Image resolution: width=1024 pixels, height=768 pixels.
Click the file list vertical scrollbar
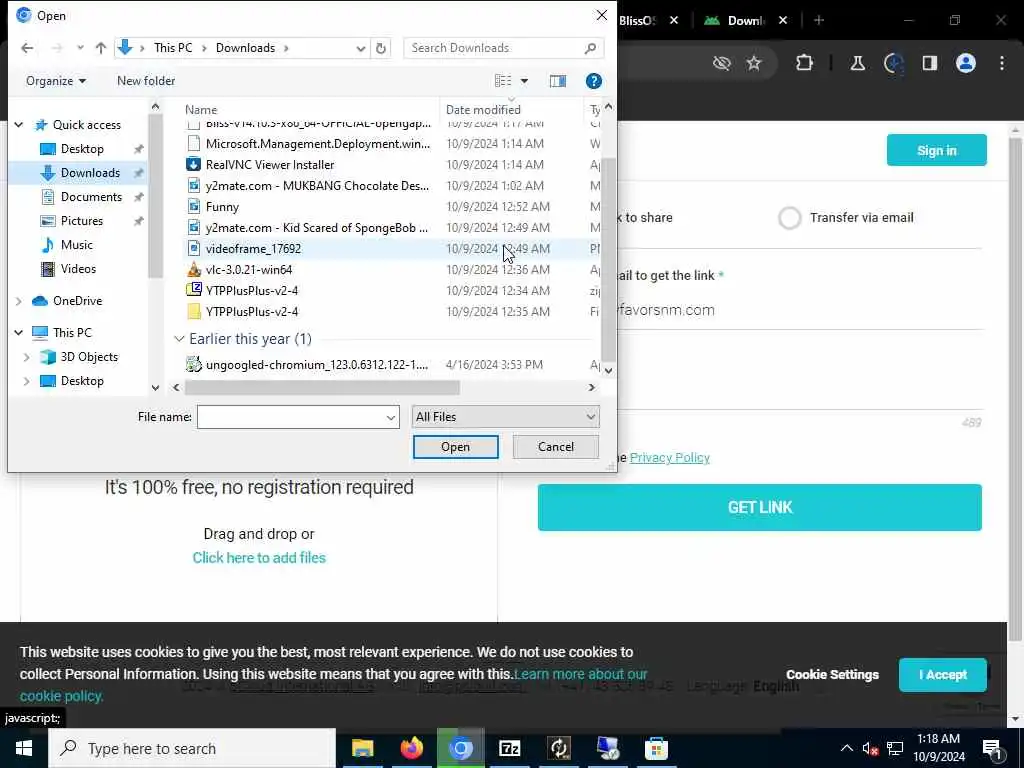608,259
